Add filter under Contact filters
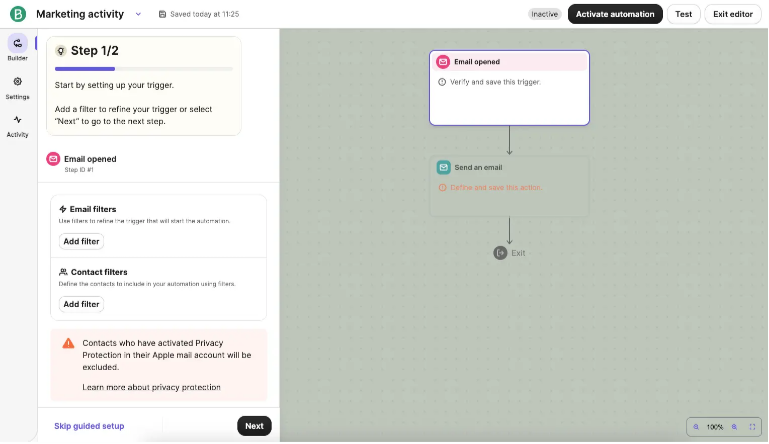Viewport: 769px width, 444px height. (81, 304)
